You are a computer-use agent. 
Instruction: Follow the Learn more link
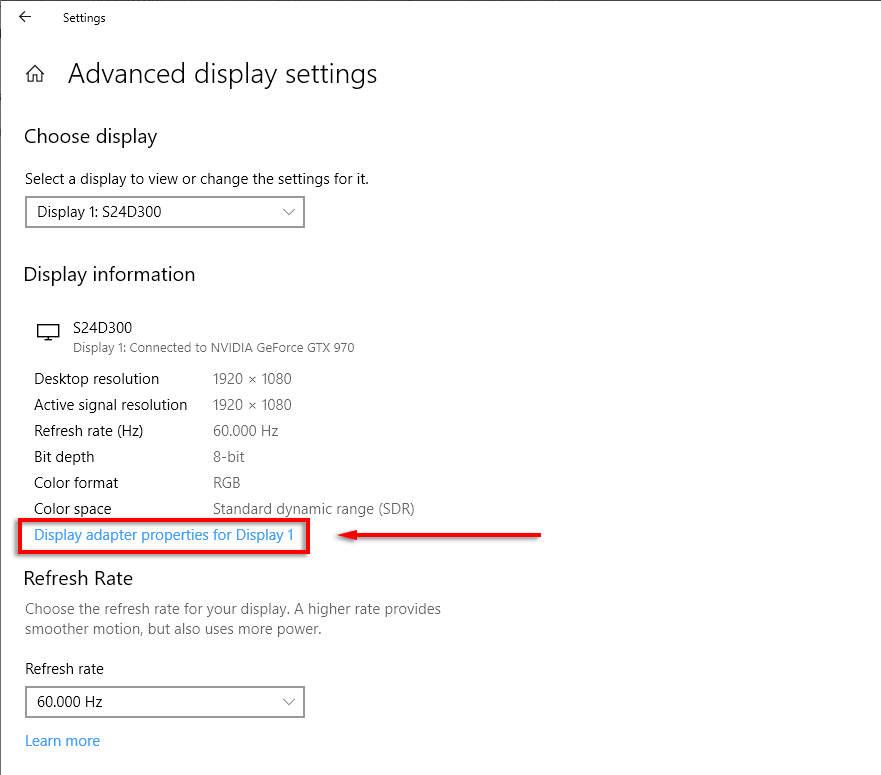click(62, 741)
